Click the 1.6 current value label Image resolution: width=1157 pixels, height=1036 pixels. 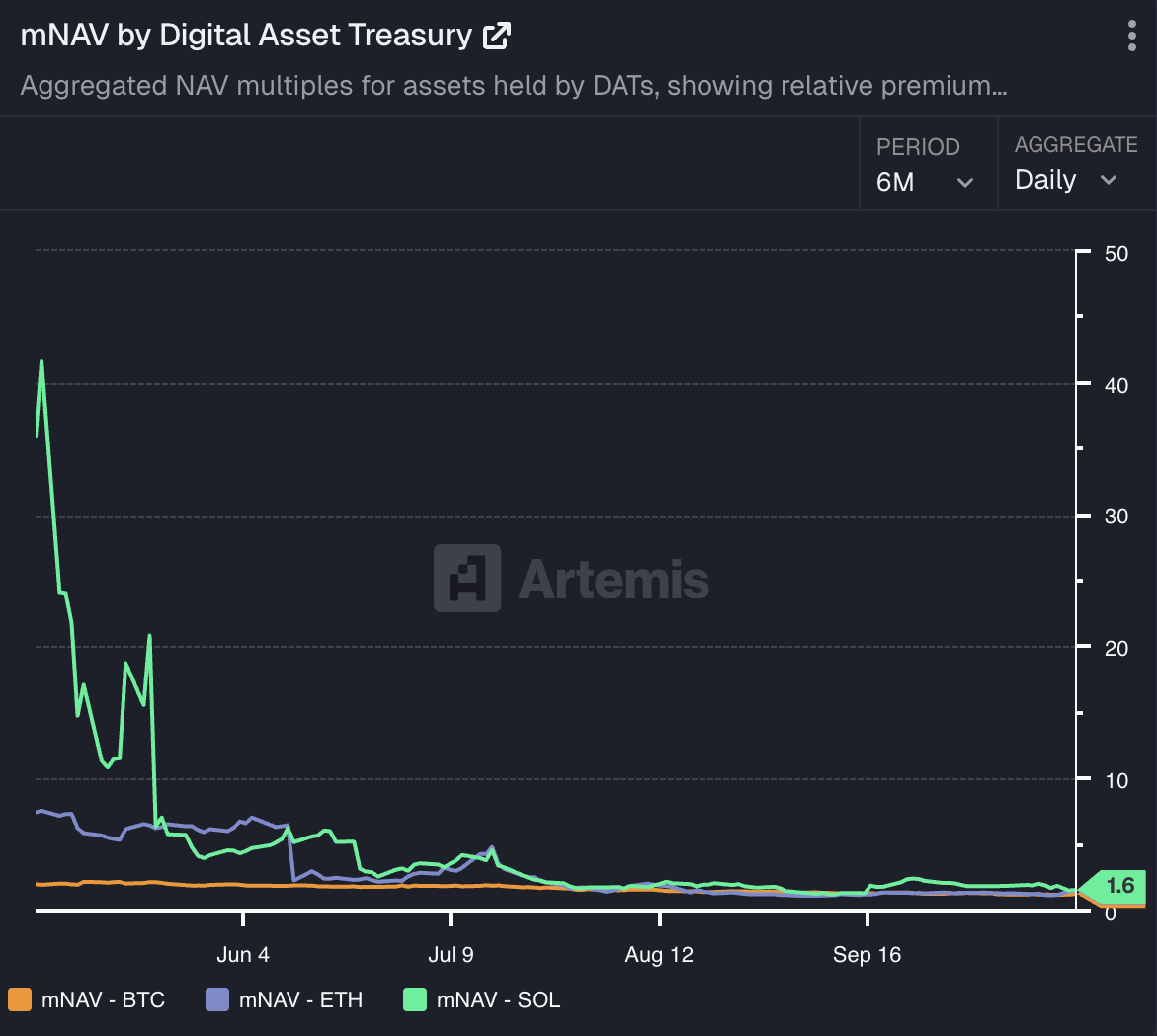point(1120,887)
